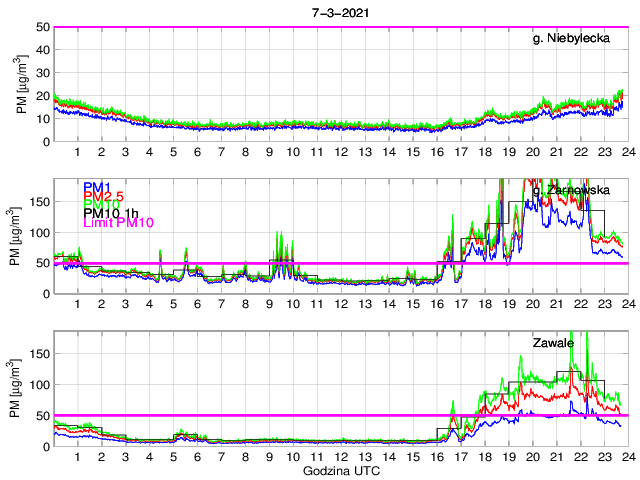Click the red PM2.5 legend entry
Screen dimensions: 640x480
103,200
